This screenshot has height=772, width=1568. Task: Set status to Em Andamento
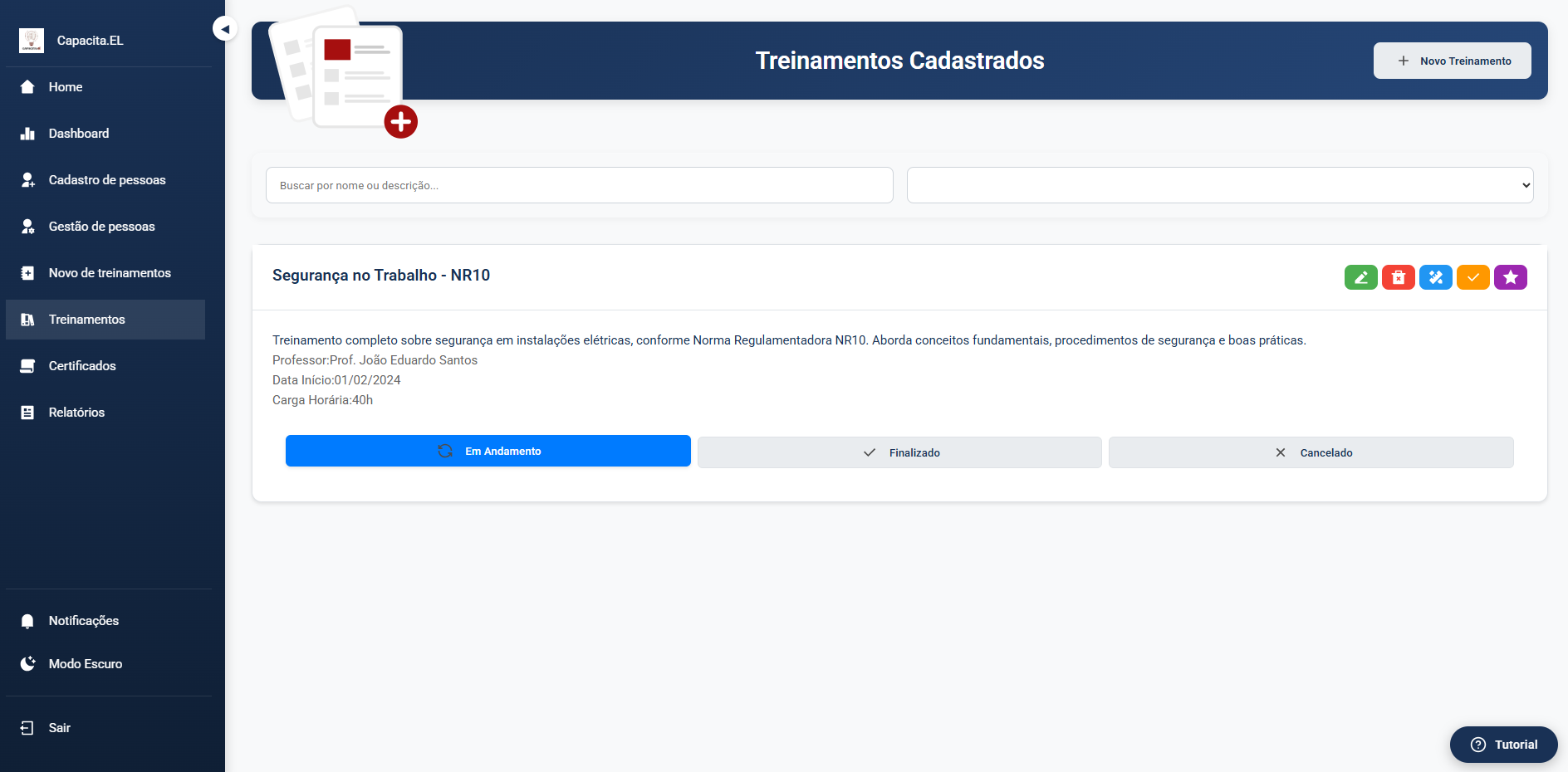pyautogui.click(x=488, y=451)
